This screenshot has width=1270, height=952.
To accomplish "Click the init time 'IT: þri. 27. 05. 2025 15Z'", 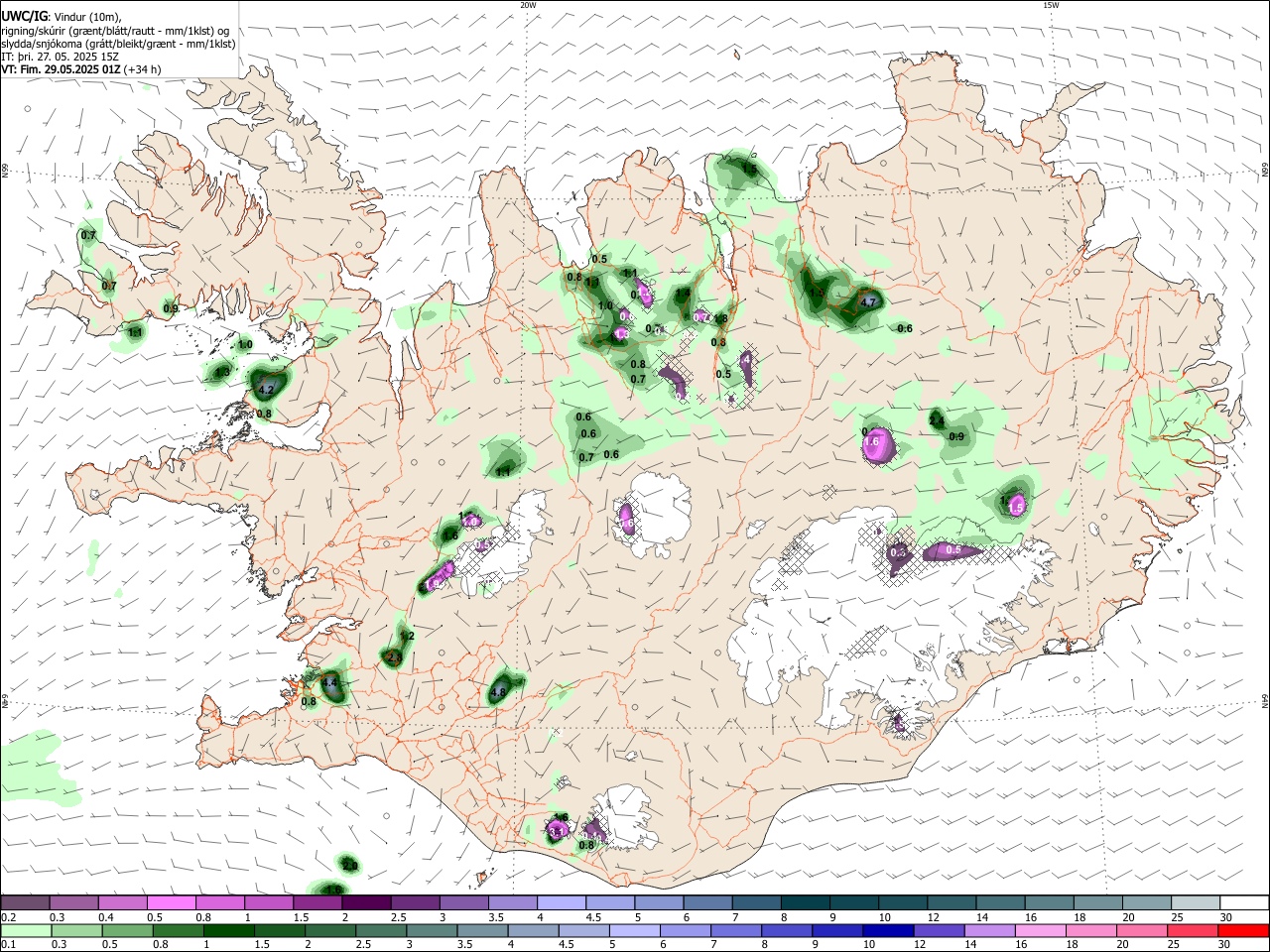I will point(61,57).
